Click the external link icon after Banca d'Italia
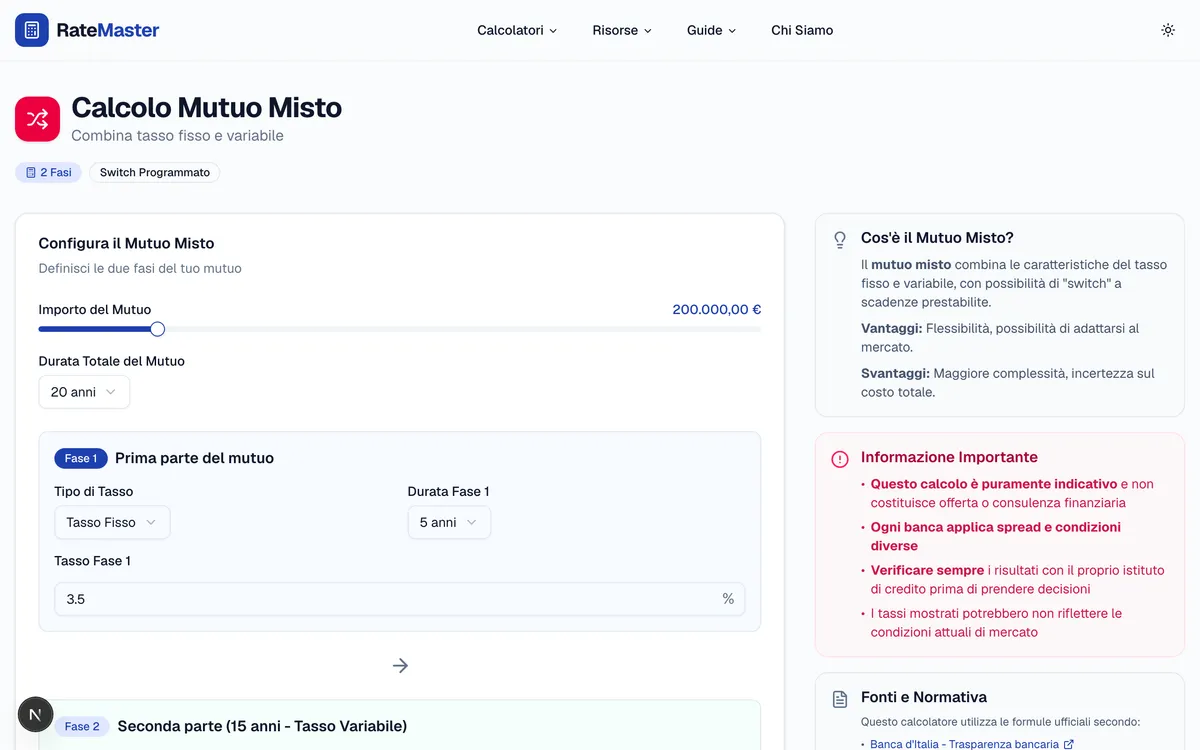The width and height of the screenshot is (1200, 750). (x=1069, y=745)
